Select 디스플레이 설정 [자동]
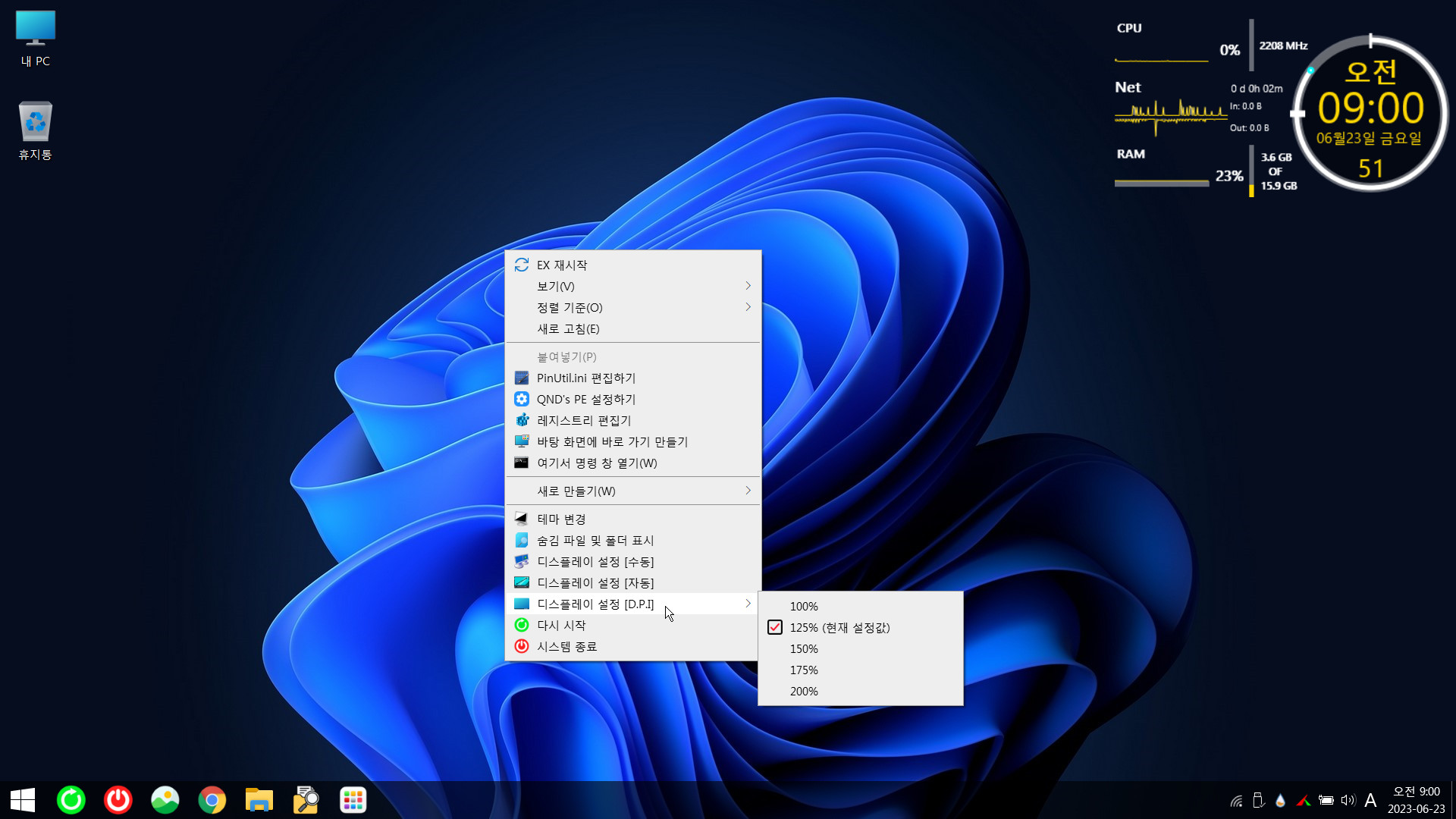 pos(633,582)
